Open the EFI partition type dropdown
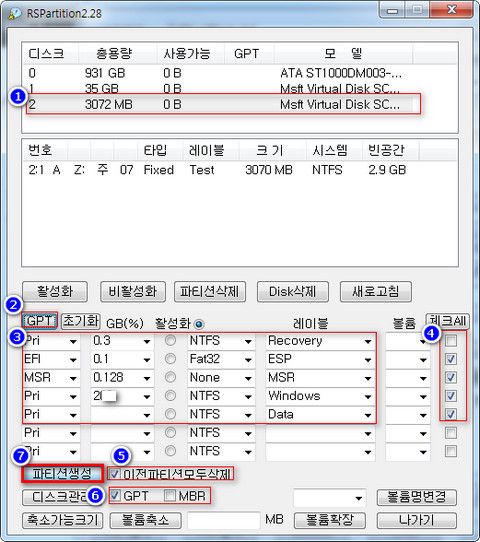 [x=73, y=360]
